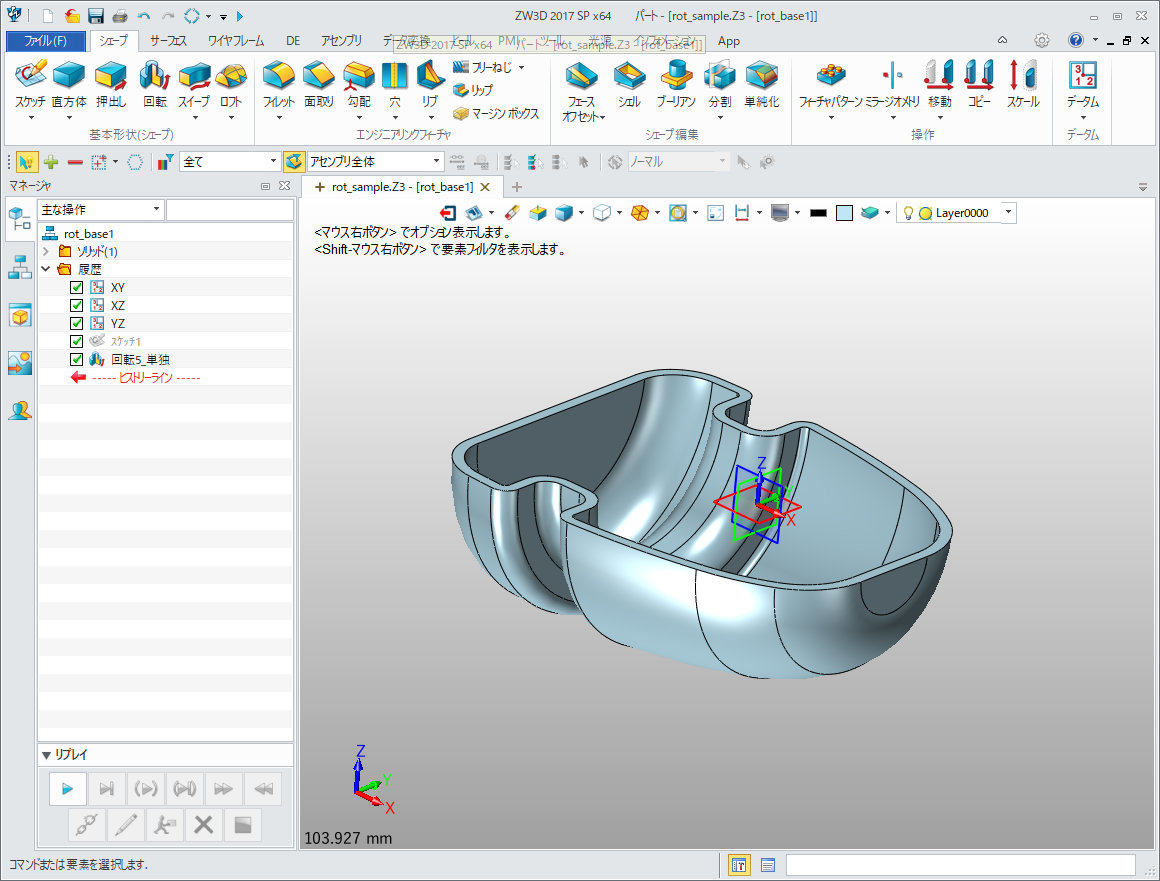Select the フェースオフセット tool

coord(582,92)
